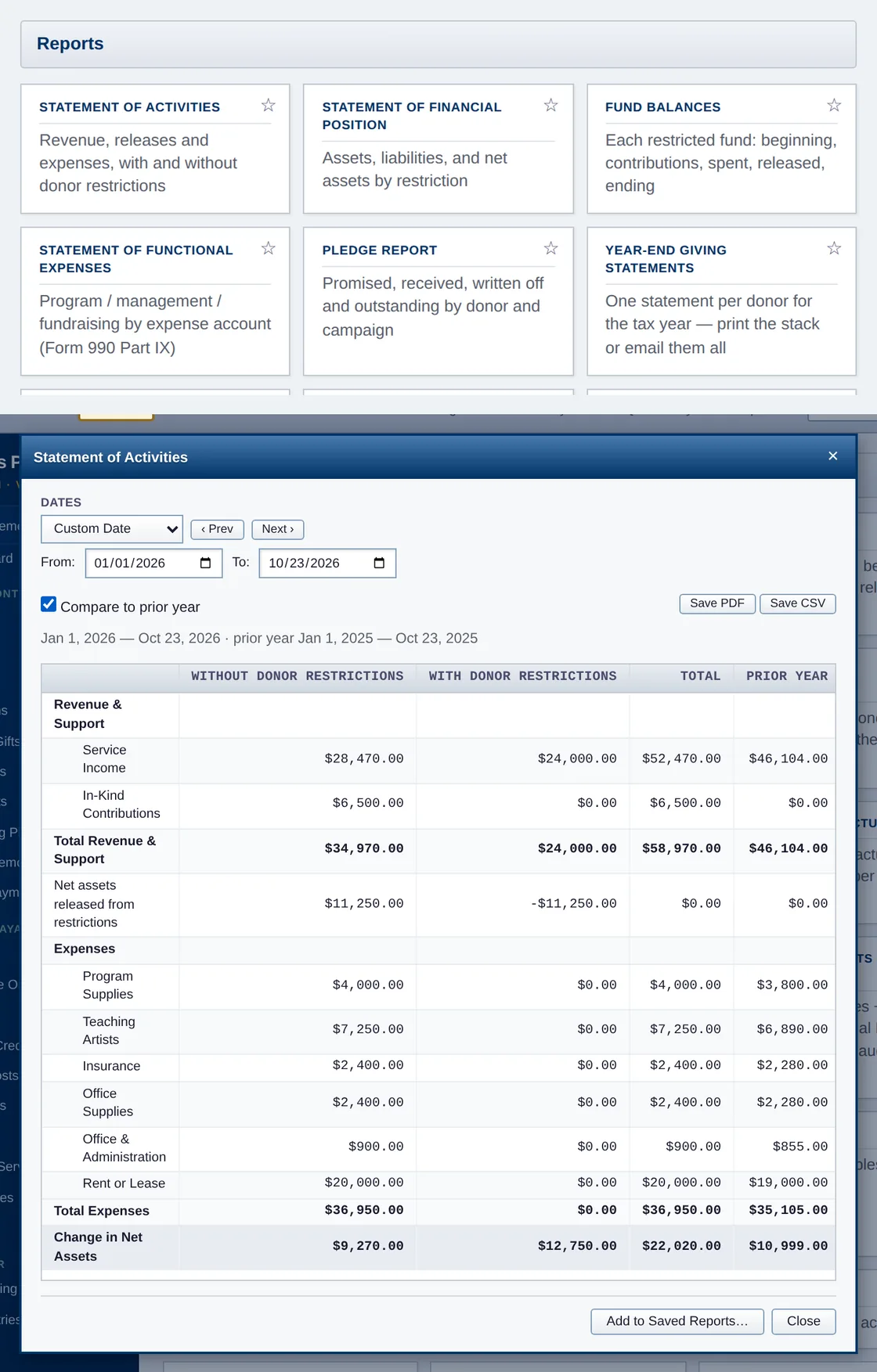
Task: Click the $58,970.00 total revenue value
Action: tap(681, 849)
